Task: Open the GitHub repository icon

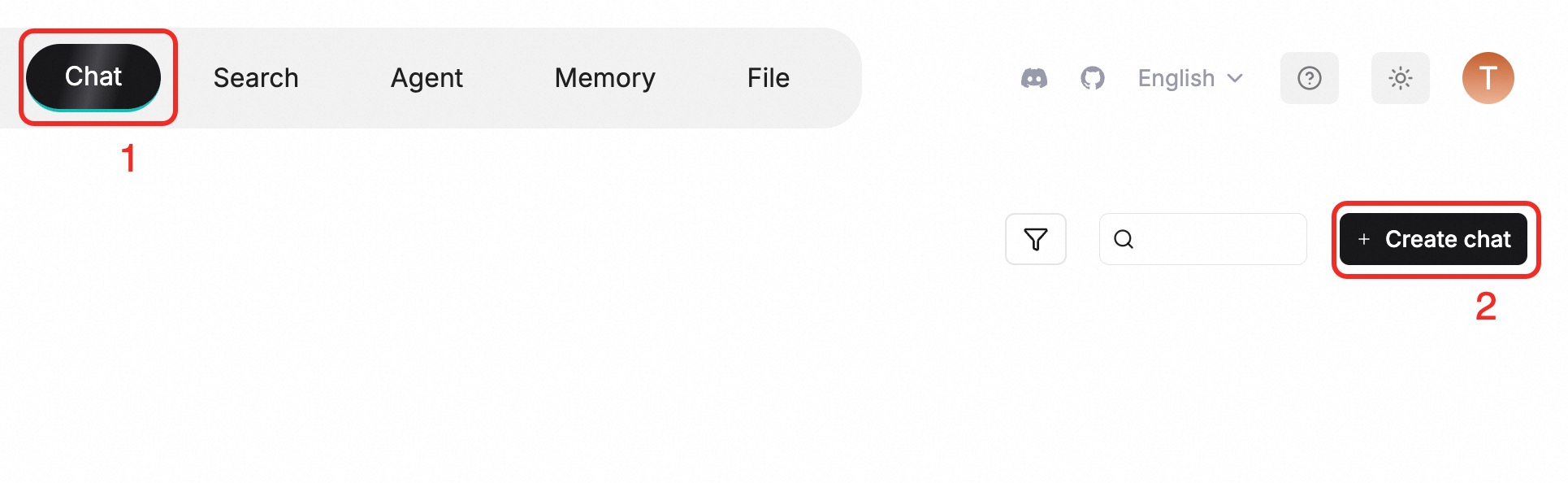Action: [1092, 78]
